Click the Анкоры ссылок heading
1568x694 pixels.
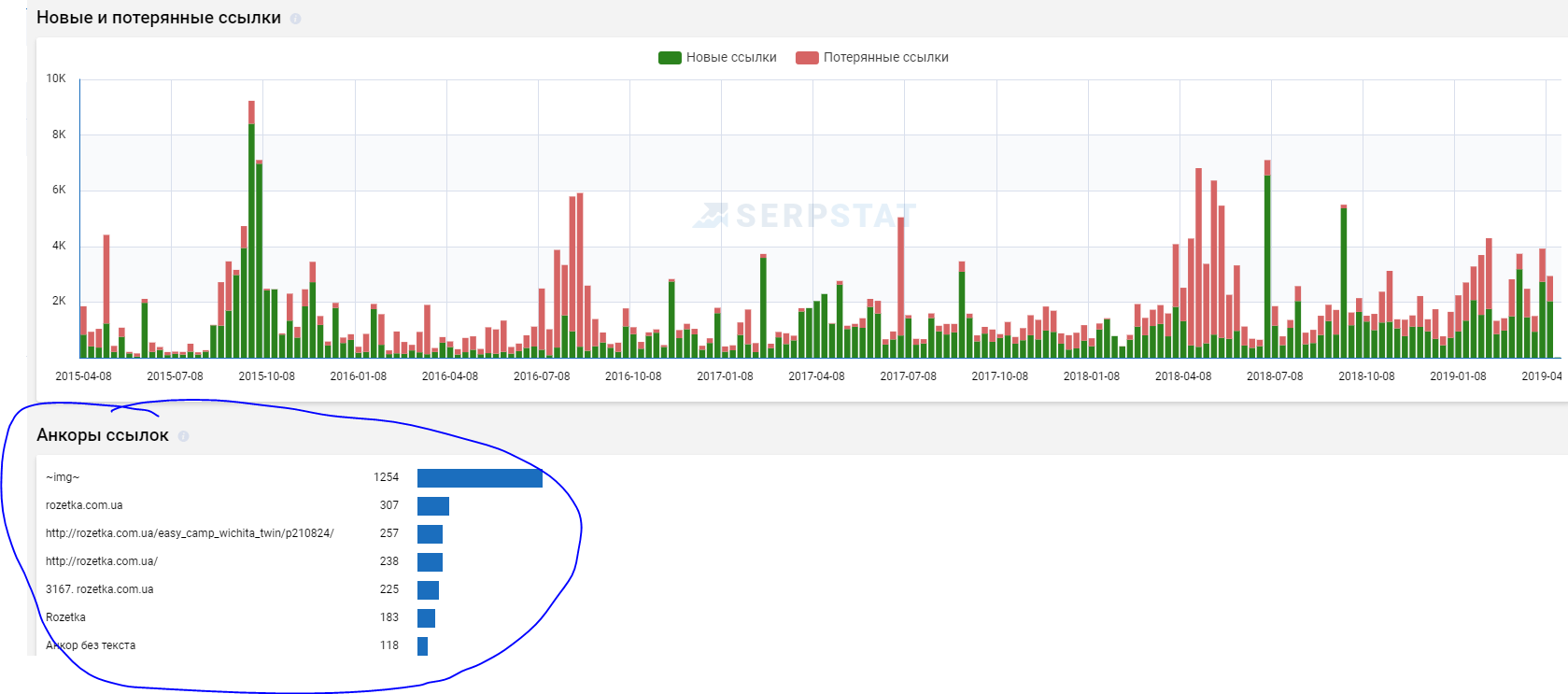pos(103,435)
